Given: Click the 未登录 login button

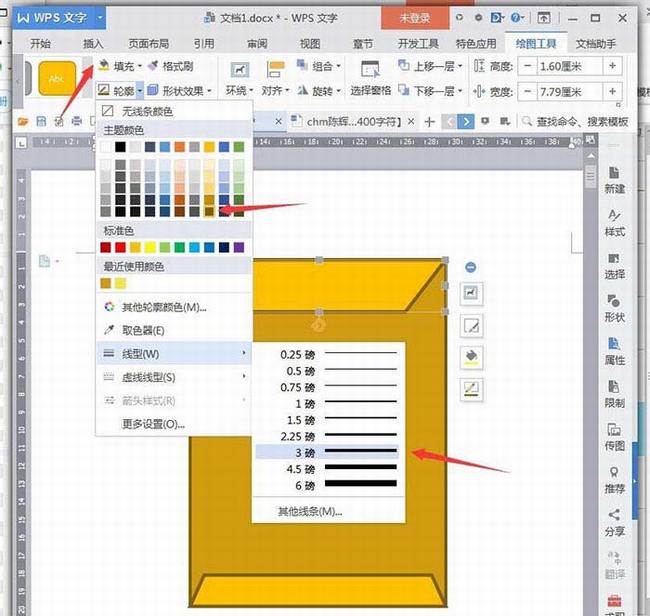Looking at the screenshot, I should click(x=415, y=18).
